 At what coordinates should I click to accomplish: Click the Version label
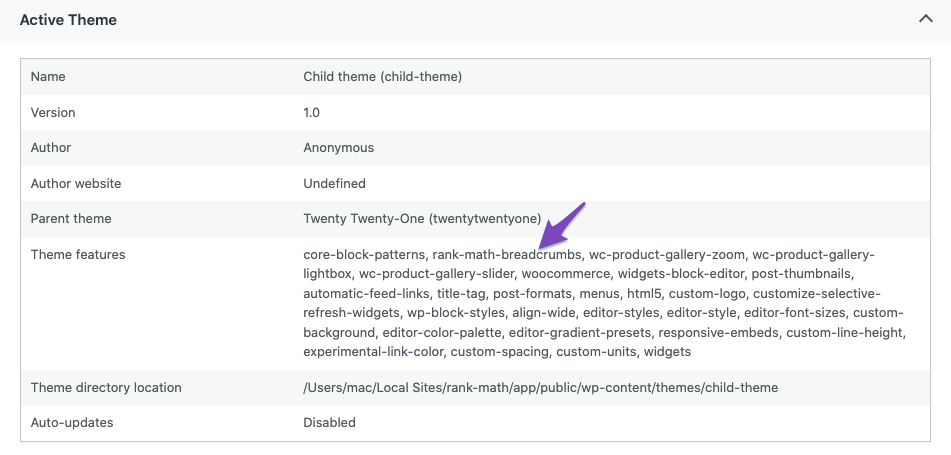(53, 112)
